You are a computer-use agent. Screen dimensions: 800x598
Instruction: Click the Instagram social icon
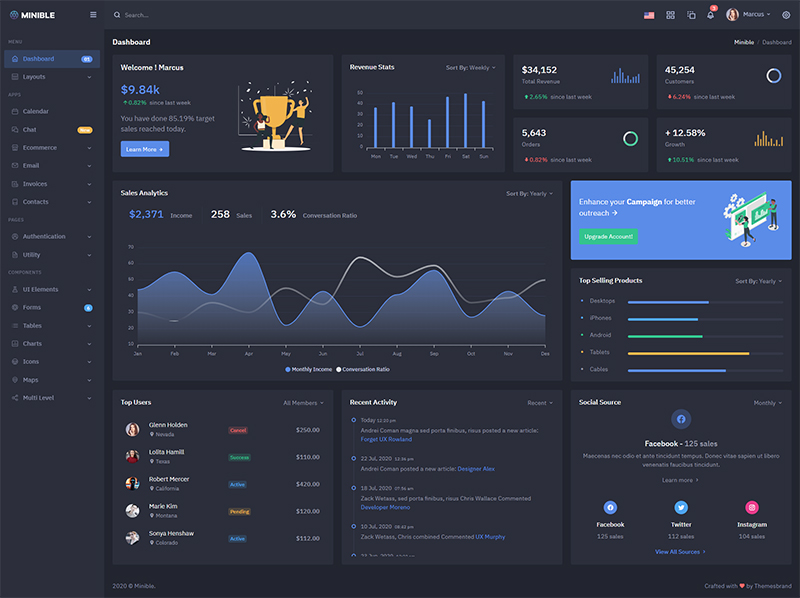tap(752, 507)
